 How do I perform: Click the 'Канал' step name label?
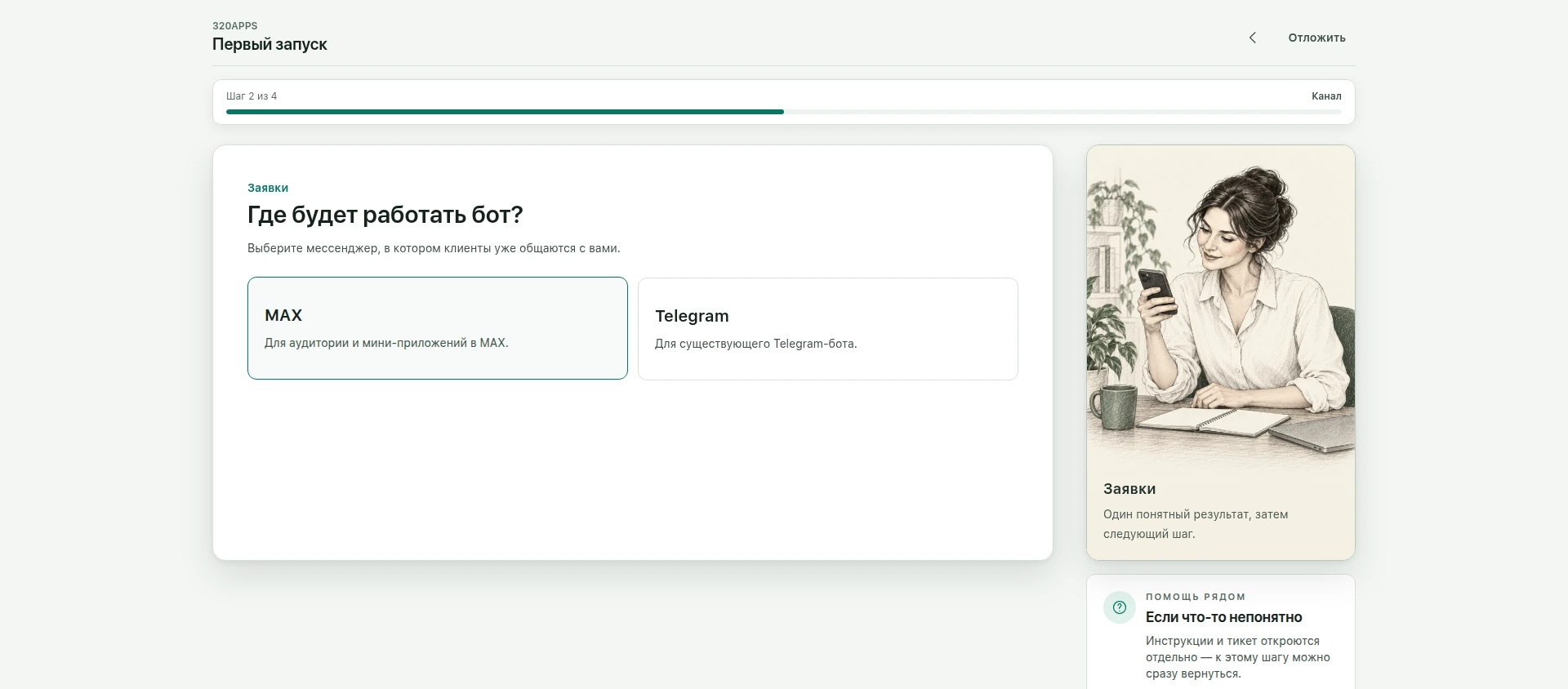[1326, 96]
